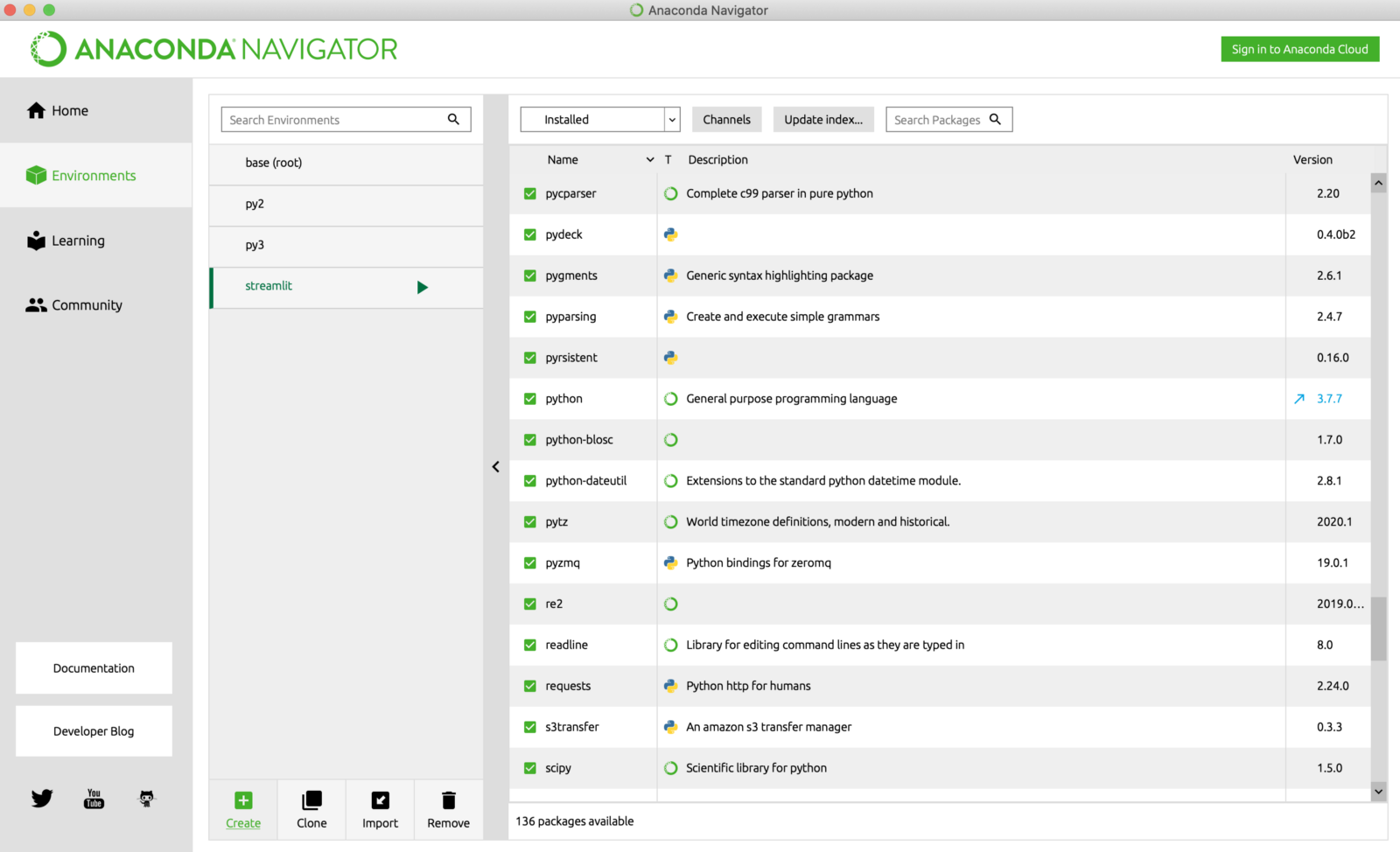Screen dimensions: 1400x852
Task: Click the Python type icon for pygments
Action: [x=671, y=276]
